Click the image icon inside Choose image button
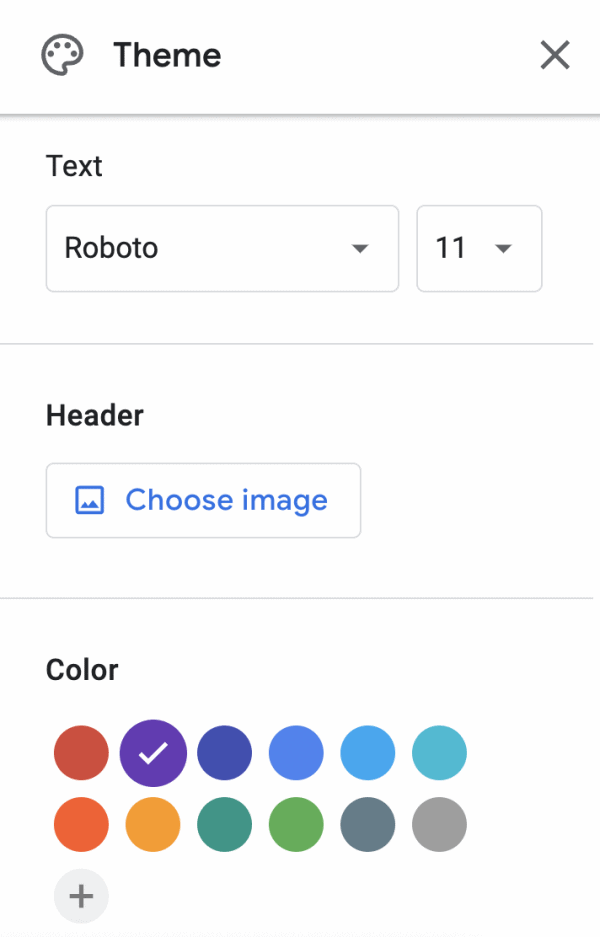This screenshot has width=600, height=937. pos(89,500)
